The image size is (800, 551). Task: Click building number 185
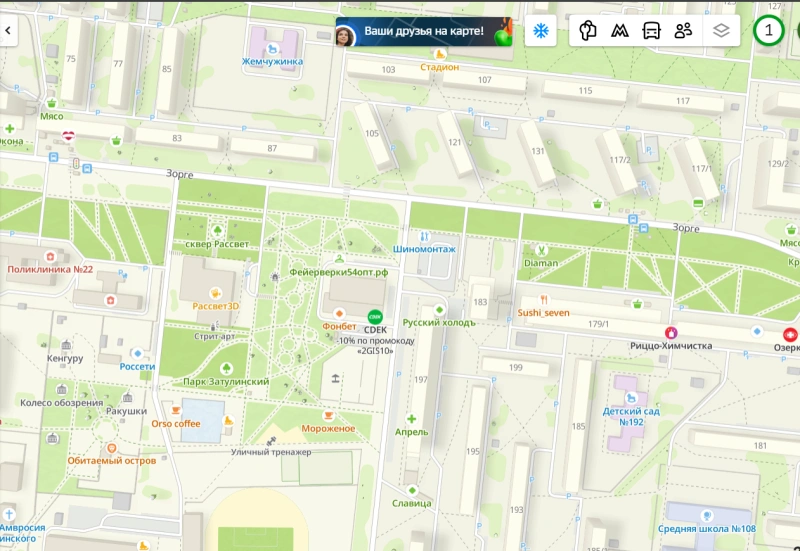(x=579, y=426)
